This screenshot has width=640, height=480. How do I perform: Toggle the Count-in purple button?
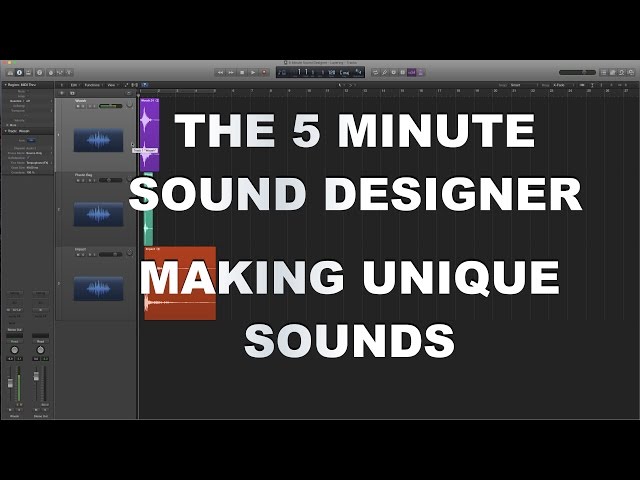coord(411,73)
